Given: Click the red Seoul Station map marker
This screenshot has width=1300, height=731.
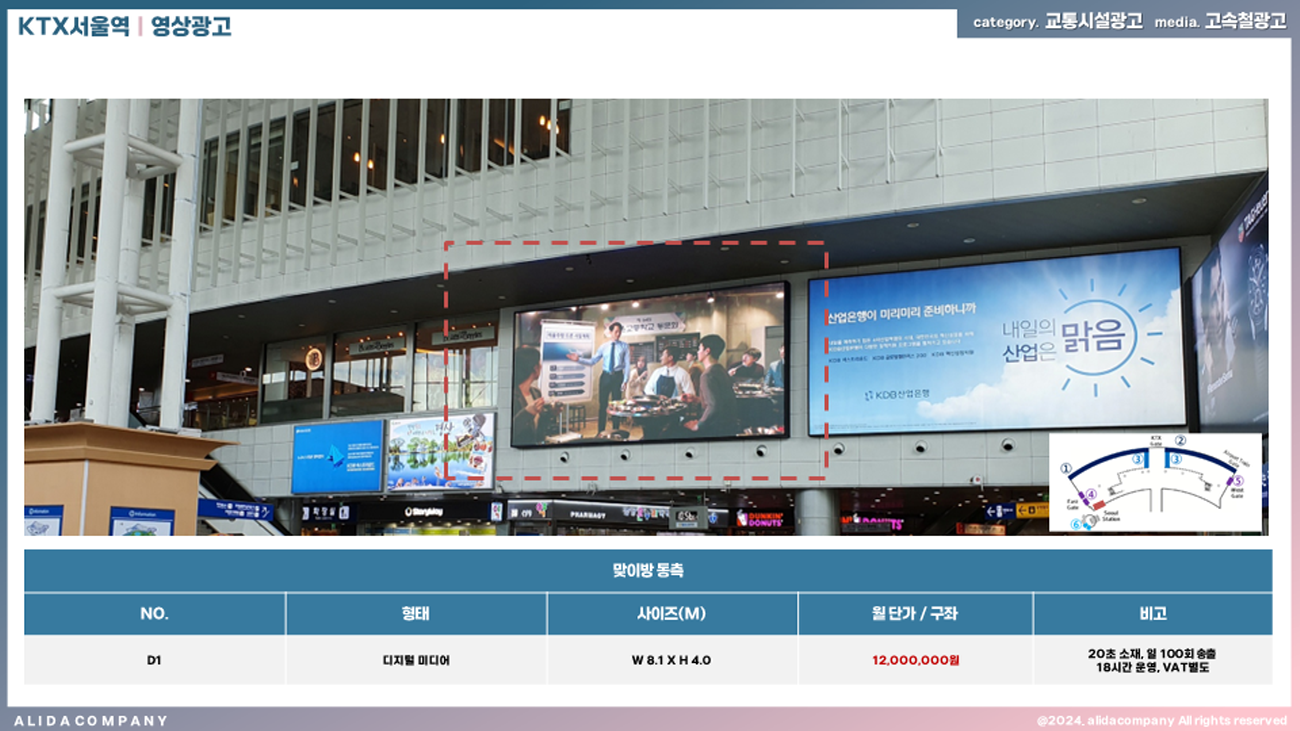Looking at the screenshot, I should (1098, 505).
